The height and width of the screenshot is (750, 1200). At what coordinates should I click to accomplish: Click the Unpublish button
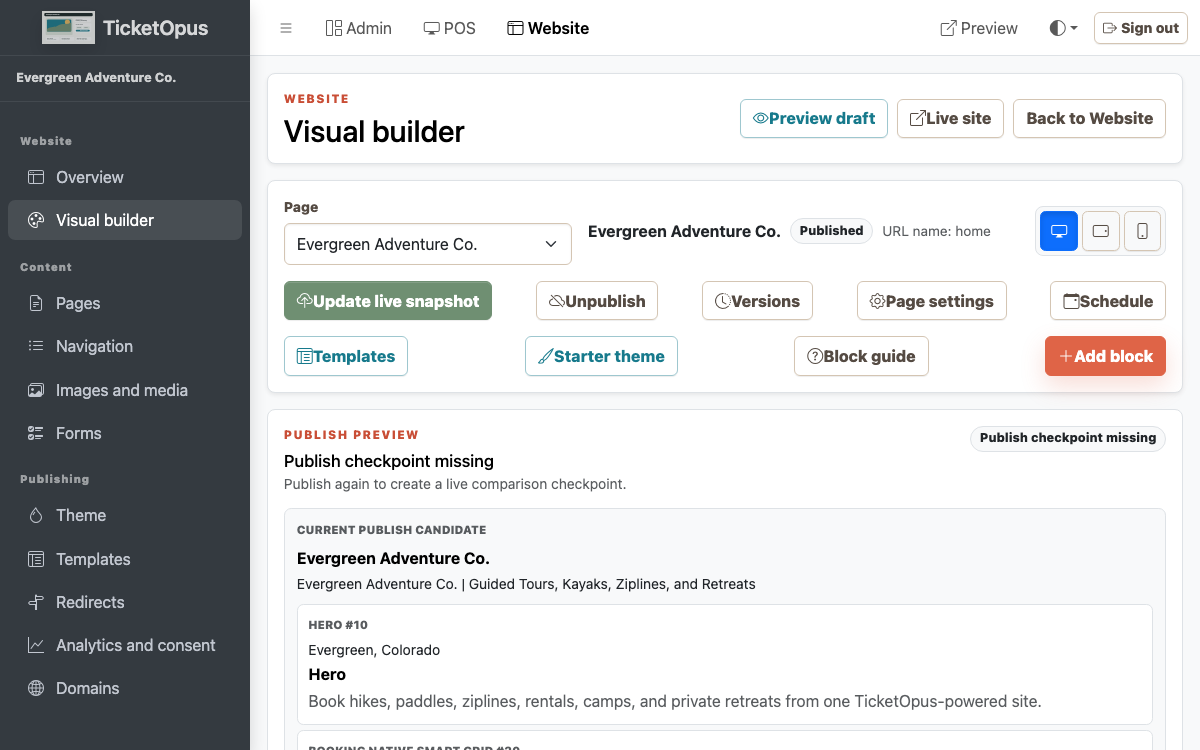click(x=597, y=301)
